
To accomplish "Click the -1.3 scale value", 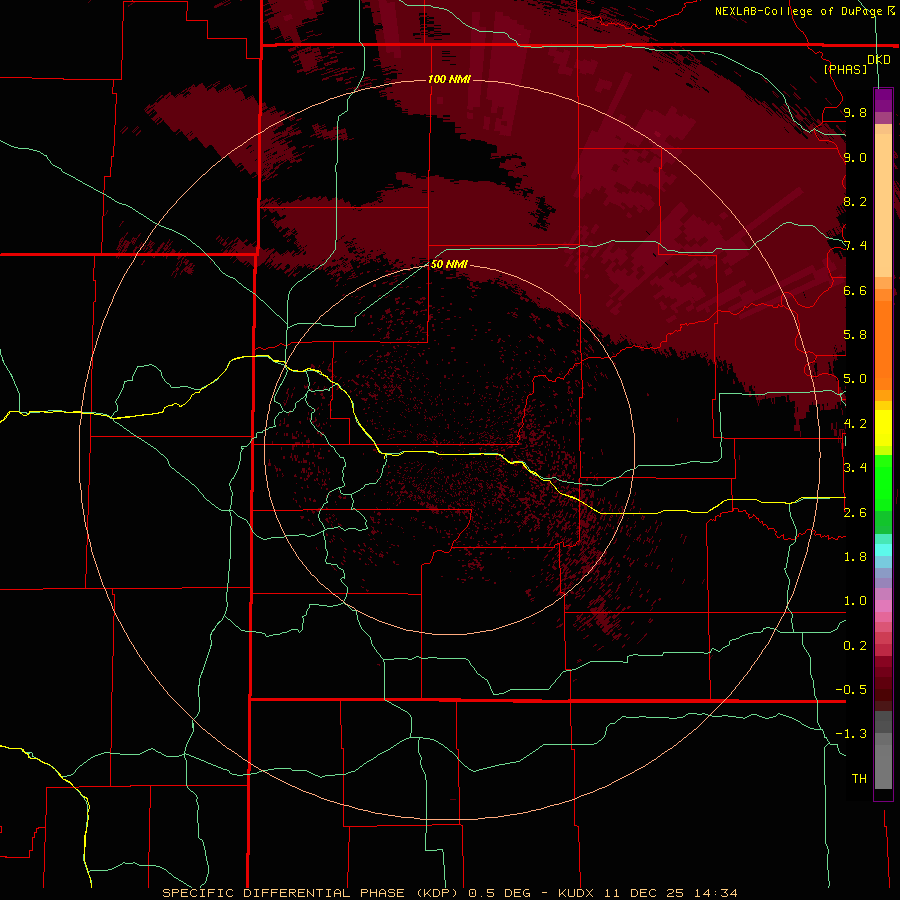I will [x=851, y=734].
